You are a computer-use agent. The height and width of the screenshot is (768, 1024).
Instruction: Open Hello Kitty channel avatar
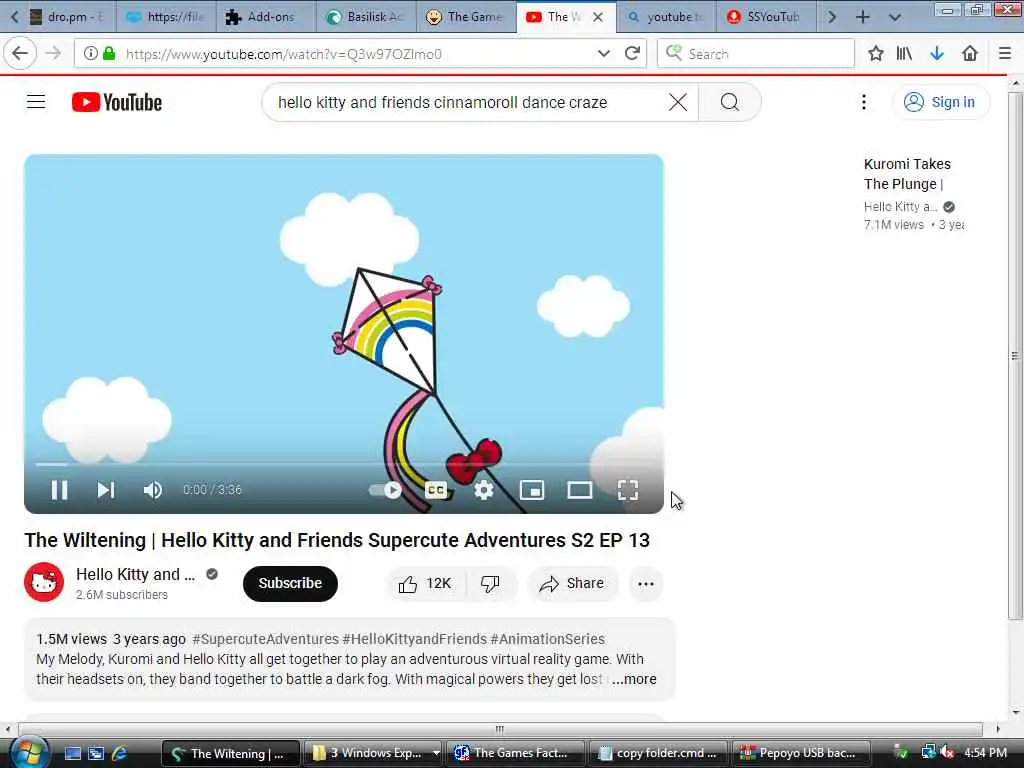(x=44, y=582)
